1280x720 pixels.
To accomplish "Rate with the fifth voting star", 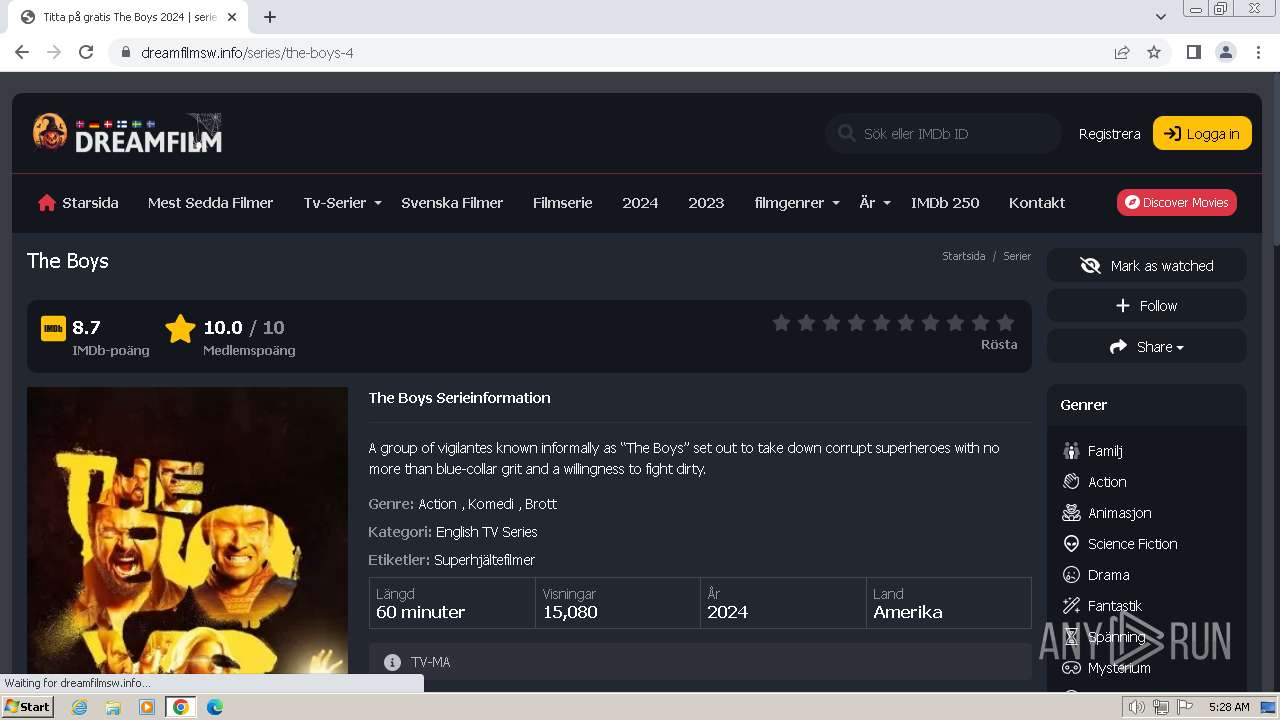I will click(881, 322).
